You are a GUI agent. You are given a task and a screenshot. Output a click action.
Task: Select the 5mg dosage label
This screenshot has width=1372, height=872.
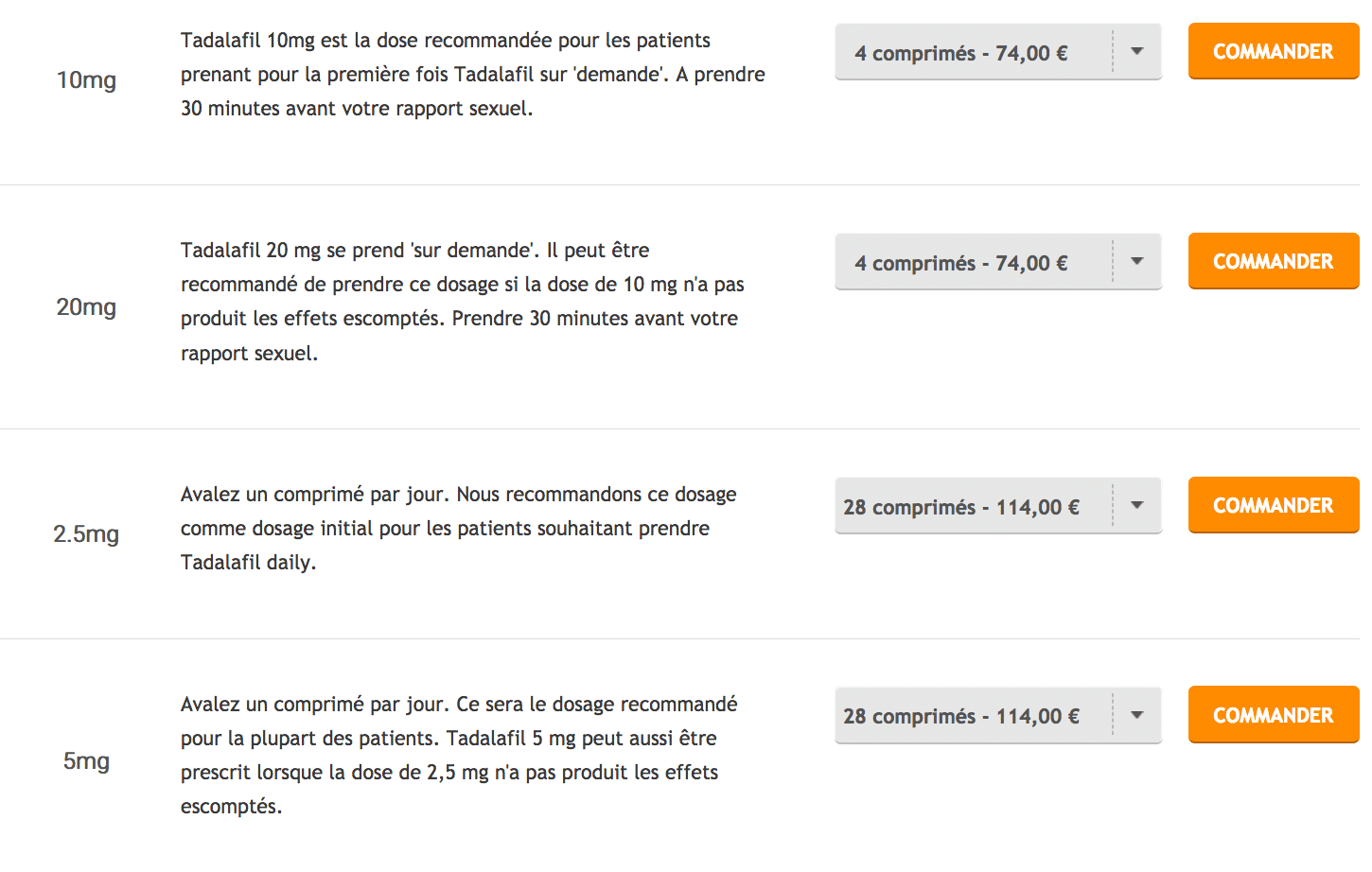click(x=86, y=761)
